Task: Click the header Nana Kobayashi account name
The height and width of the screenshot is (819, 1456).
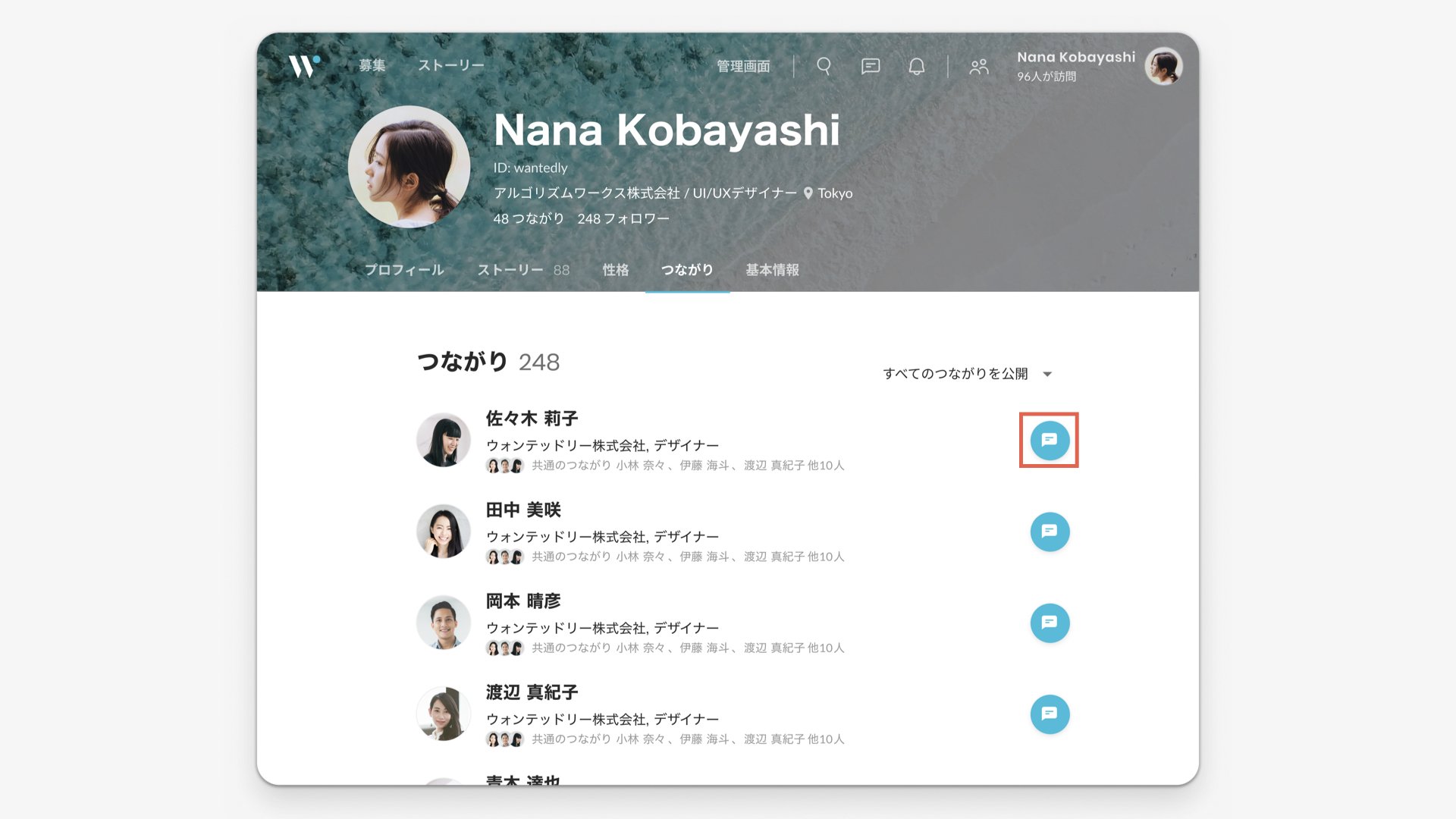Action: pos(1076,58)
